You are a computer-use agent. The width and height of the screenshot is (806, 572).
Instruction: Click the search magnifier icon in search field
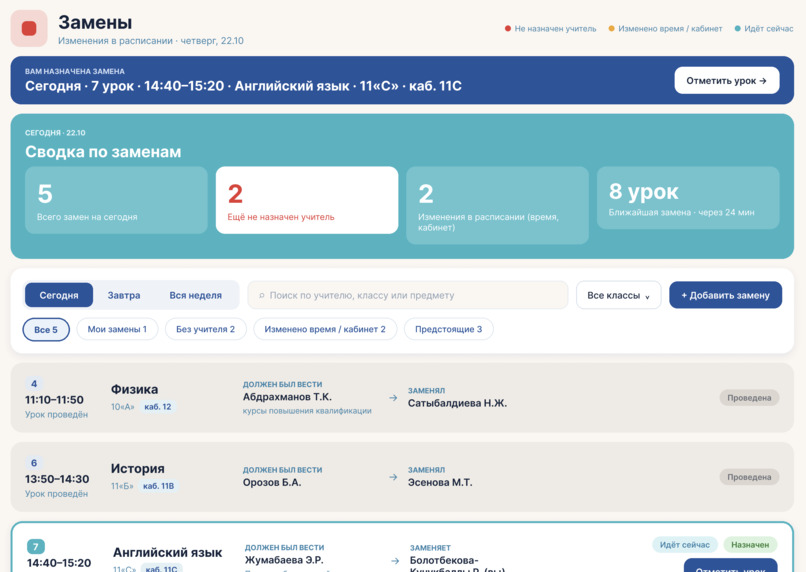(262, 296)
